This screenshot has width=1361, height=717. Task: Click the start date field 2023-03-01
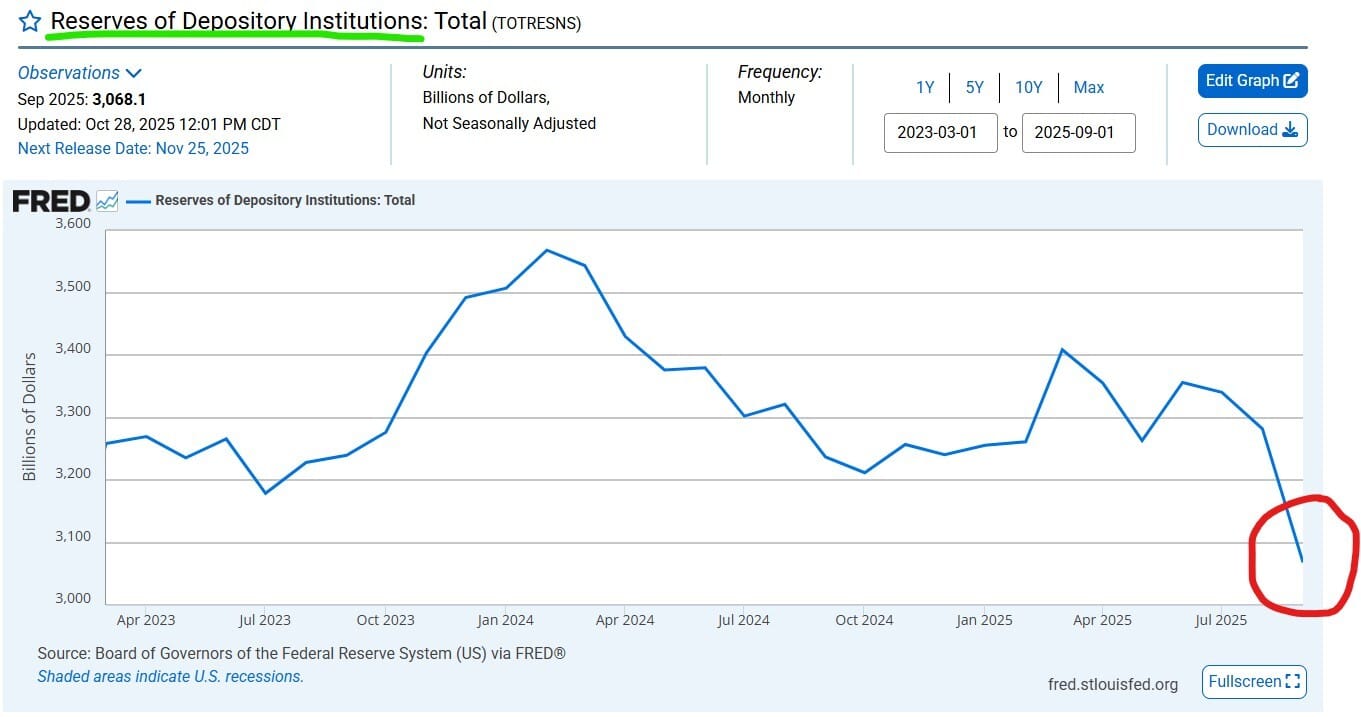tap(940, 133)
